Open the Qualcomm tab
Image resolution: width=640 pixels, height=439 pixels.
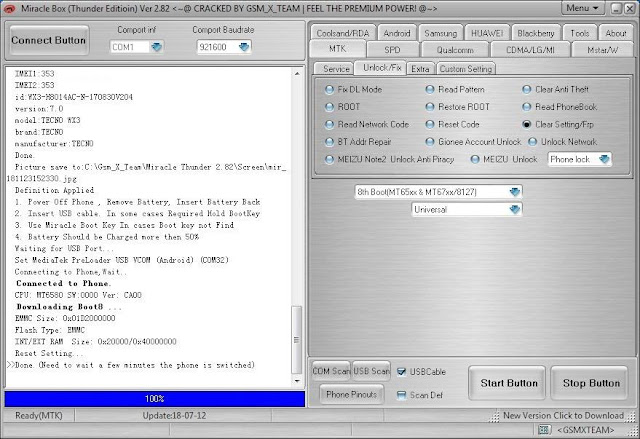(x=455, y=50)
